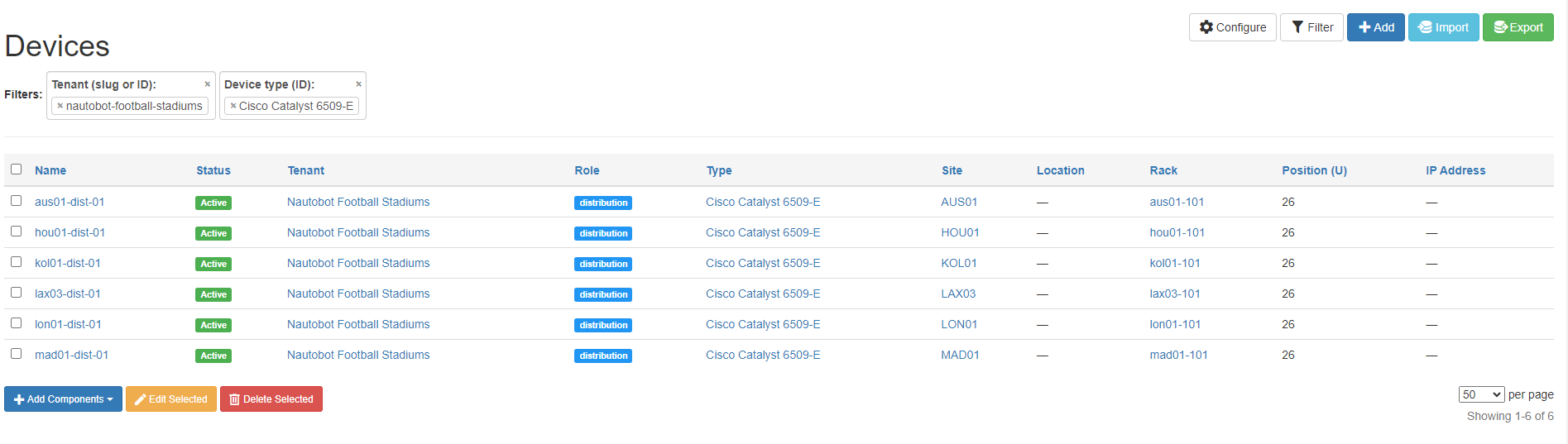Click the Add plus button
Image resolution: width=1568 pixels, height=444 pixels.
(1375, 27)
